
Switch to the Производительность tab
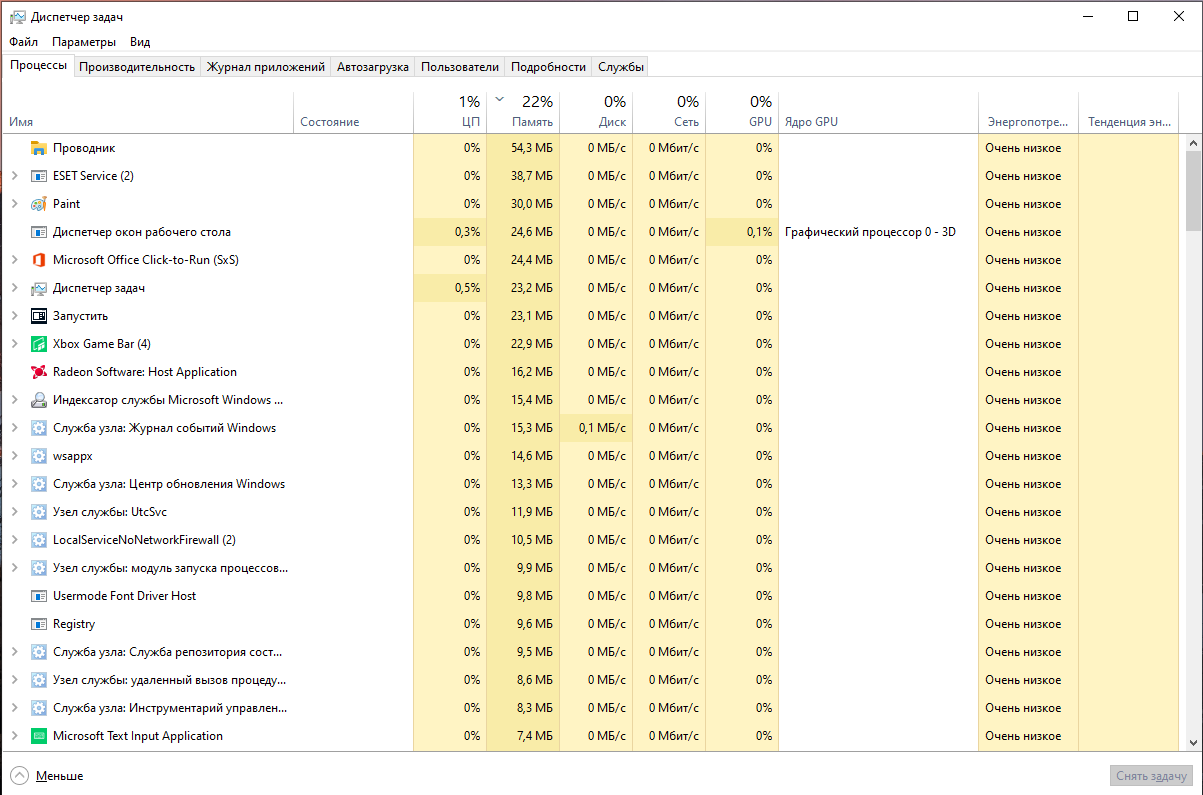point(136,67)
